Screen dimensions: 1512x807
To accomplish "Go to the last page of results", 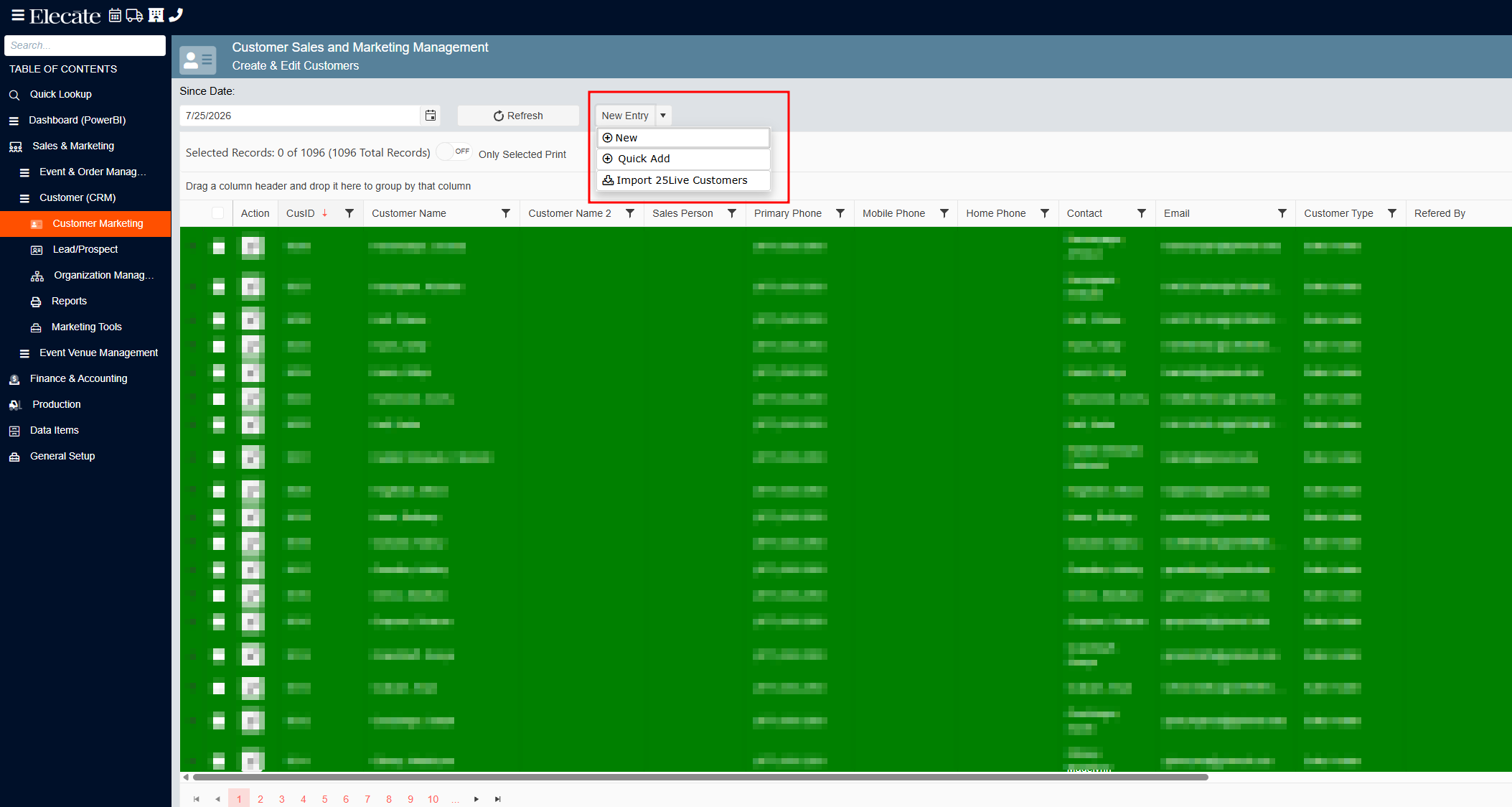I will (498, 799).
